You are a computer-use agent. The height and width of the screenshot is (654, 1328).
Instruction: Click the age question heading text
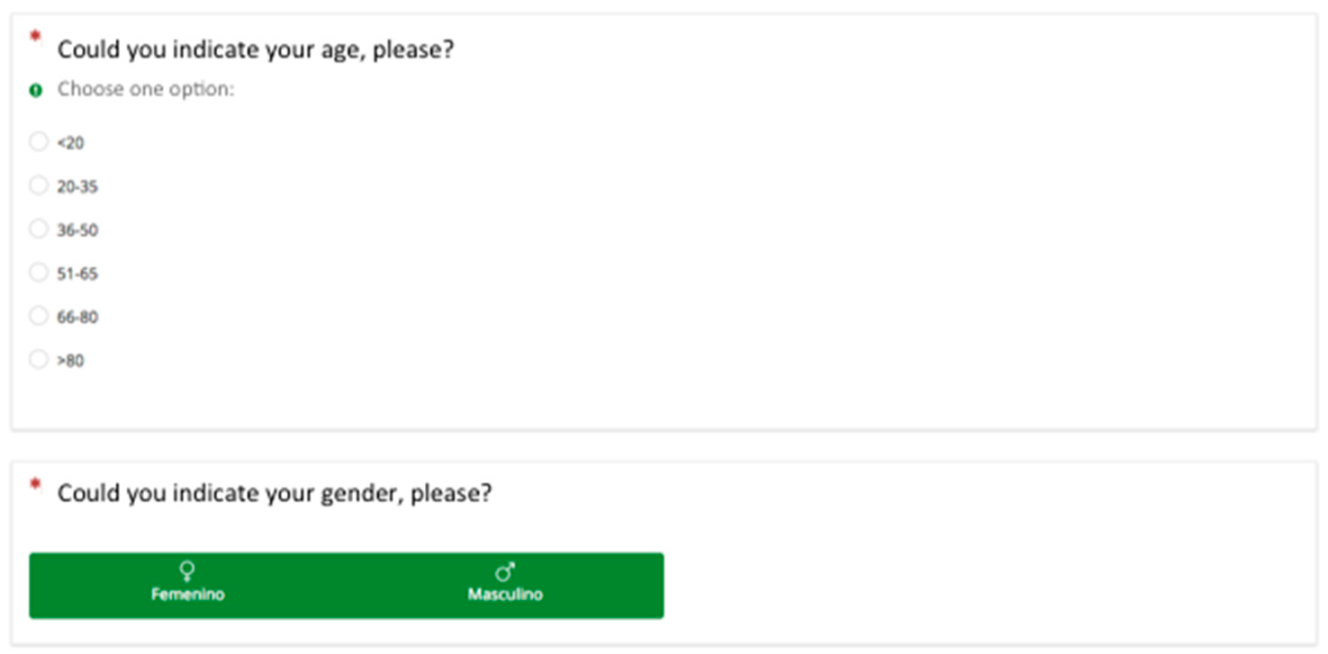255,49
